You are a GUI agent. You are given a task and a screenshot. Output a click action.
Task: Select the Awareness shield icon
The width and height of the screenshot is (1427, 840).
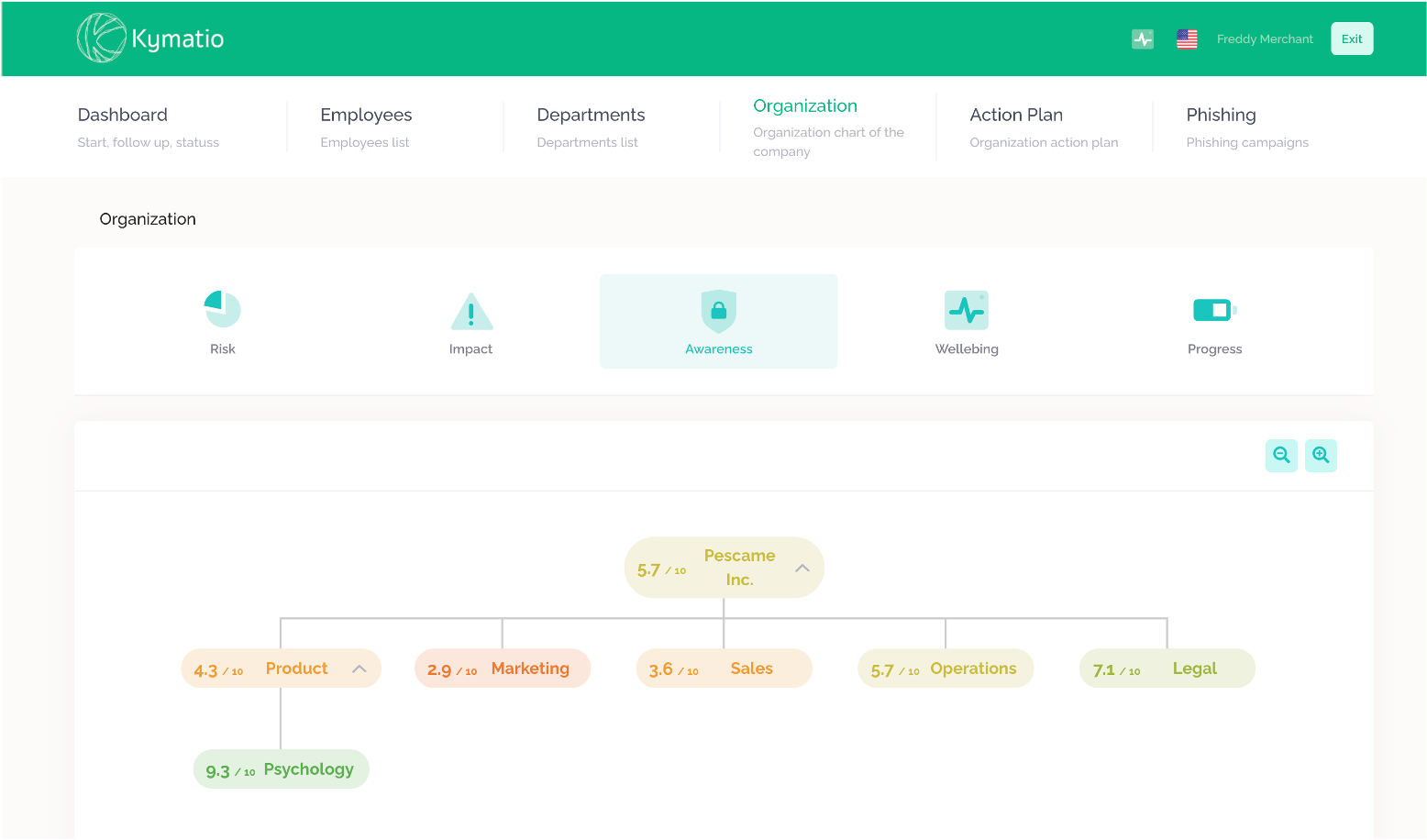click(x=718, y=310)
